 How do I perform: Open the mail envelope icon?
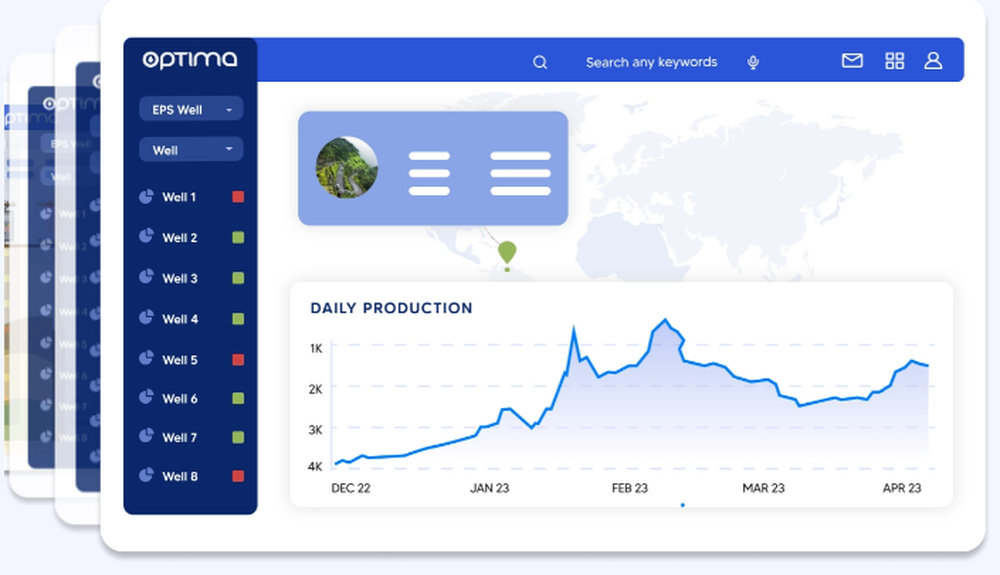tap(852, 61)
